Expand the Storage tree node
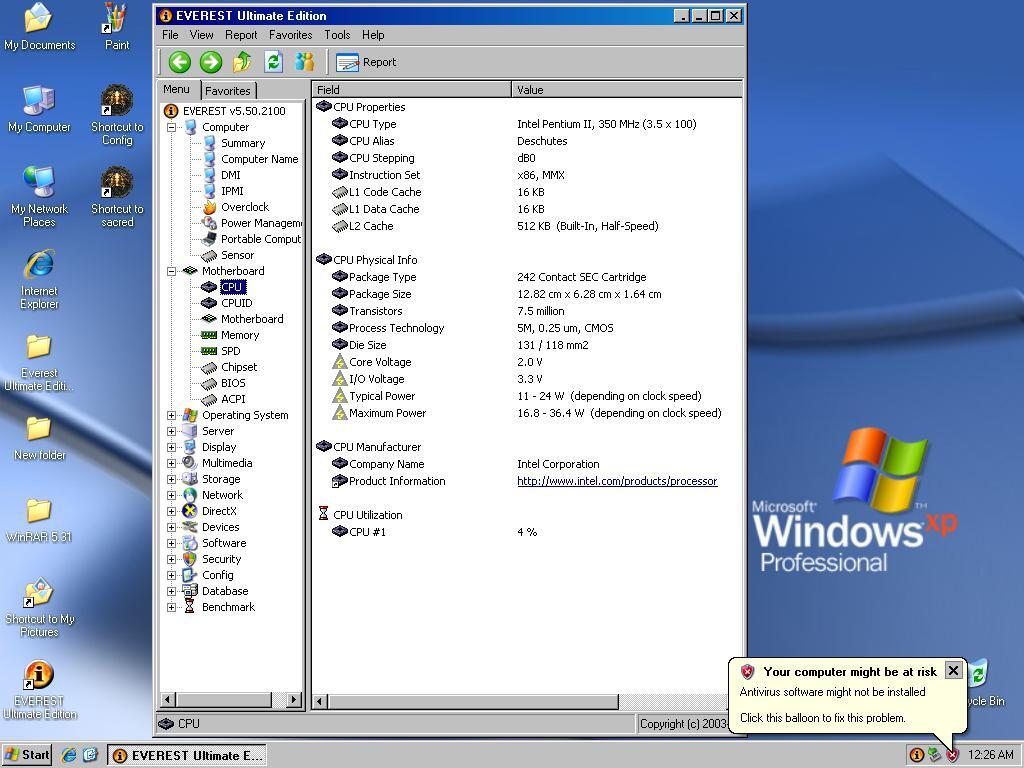Image resolution: width=1024 pixels, height=768 pixels. pos(172,479)
